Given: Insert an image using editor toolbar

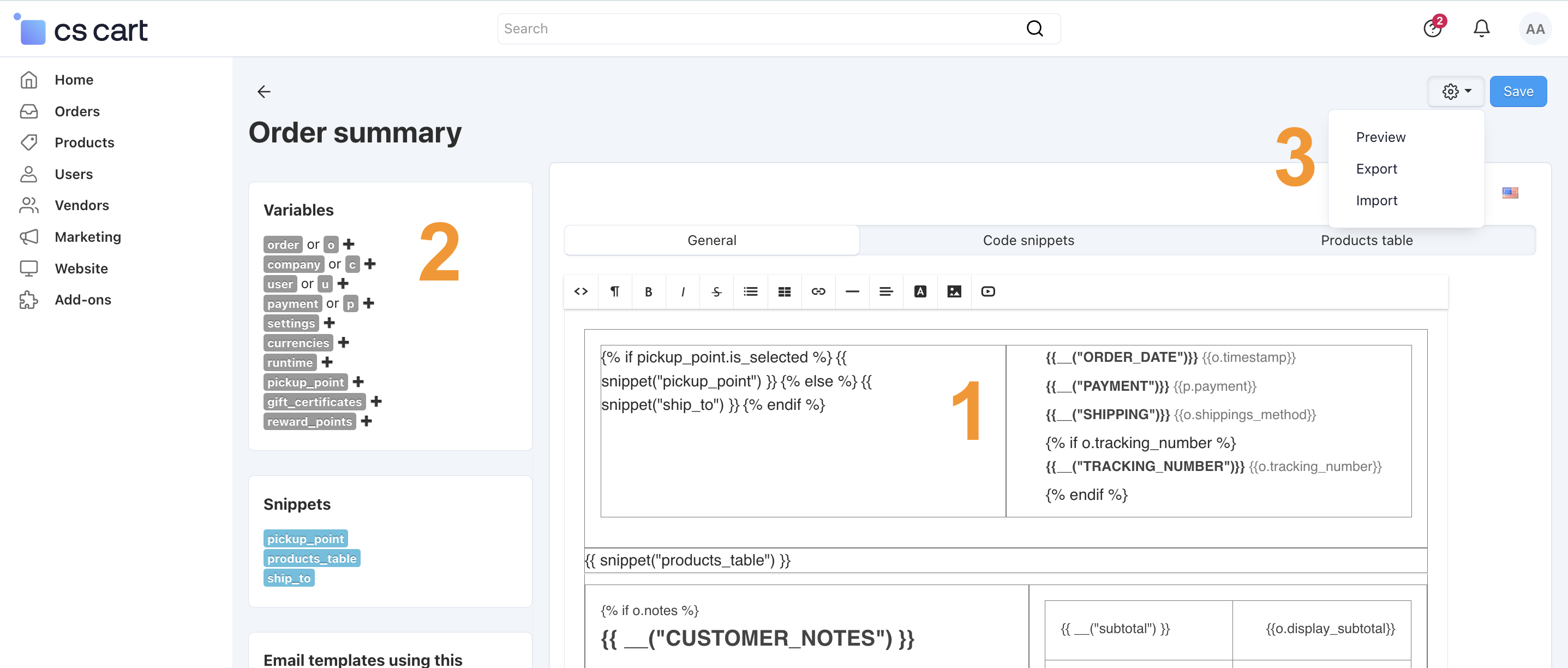Looking at the screenshot, I should click(x=954, y=291).
